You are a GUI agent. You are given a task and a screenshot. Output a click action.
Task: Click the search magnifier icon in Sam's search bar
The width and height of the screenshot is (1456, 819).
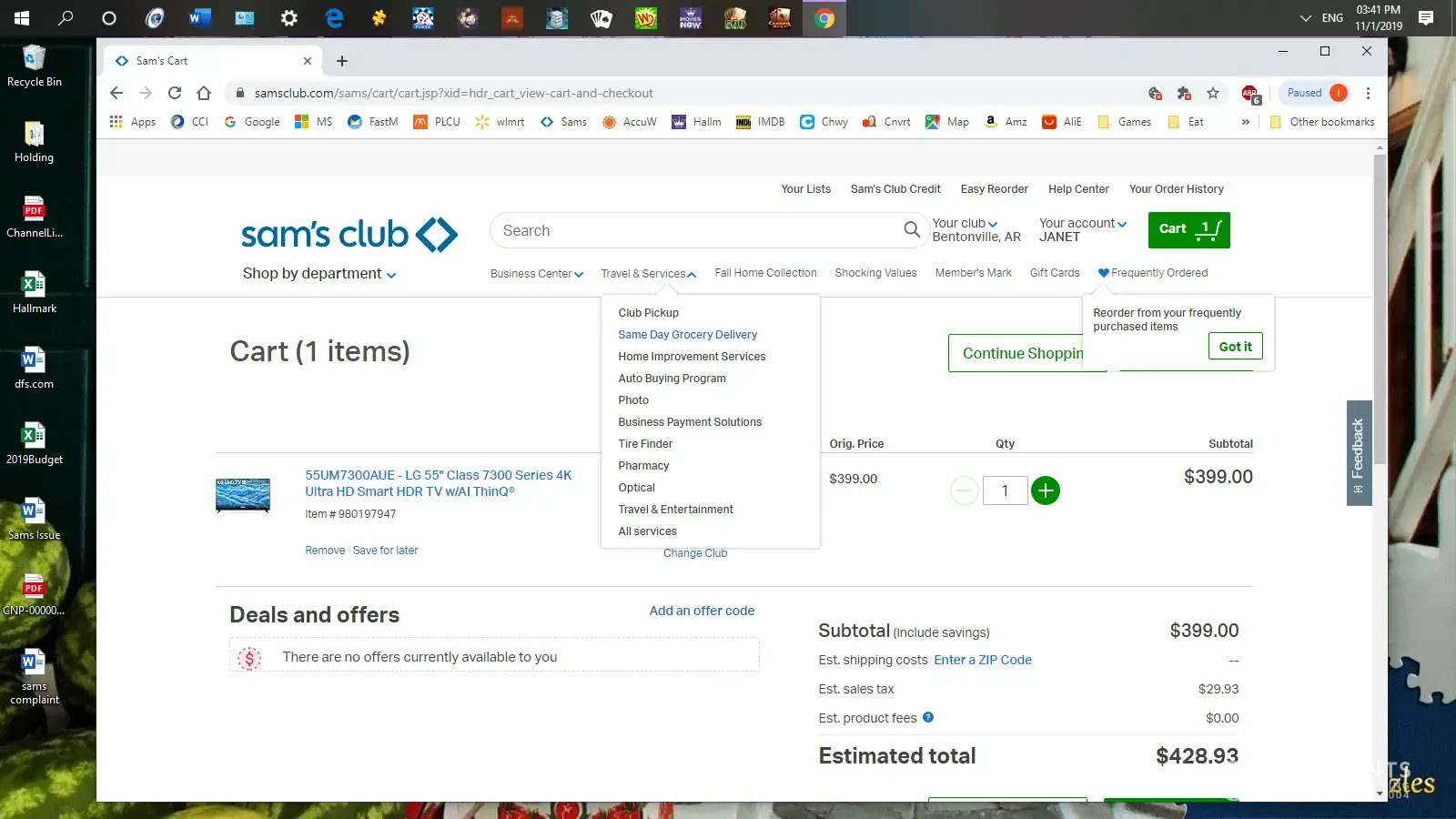[x=911, y=230]
